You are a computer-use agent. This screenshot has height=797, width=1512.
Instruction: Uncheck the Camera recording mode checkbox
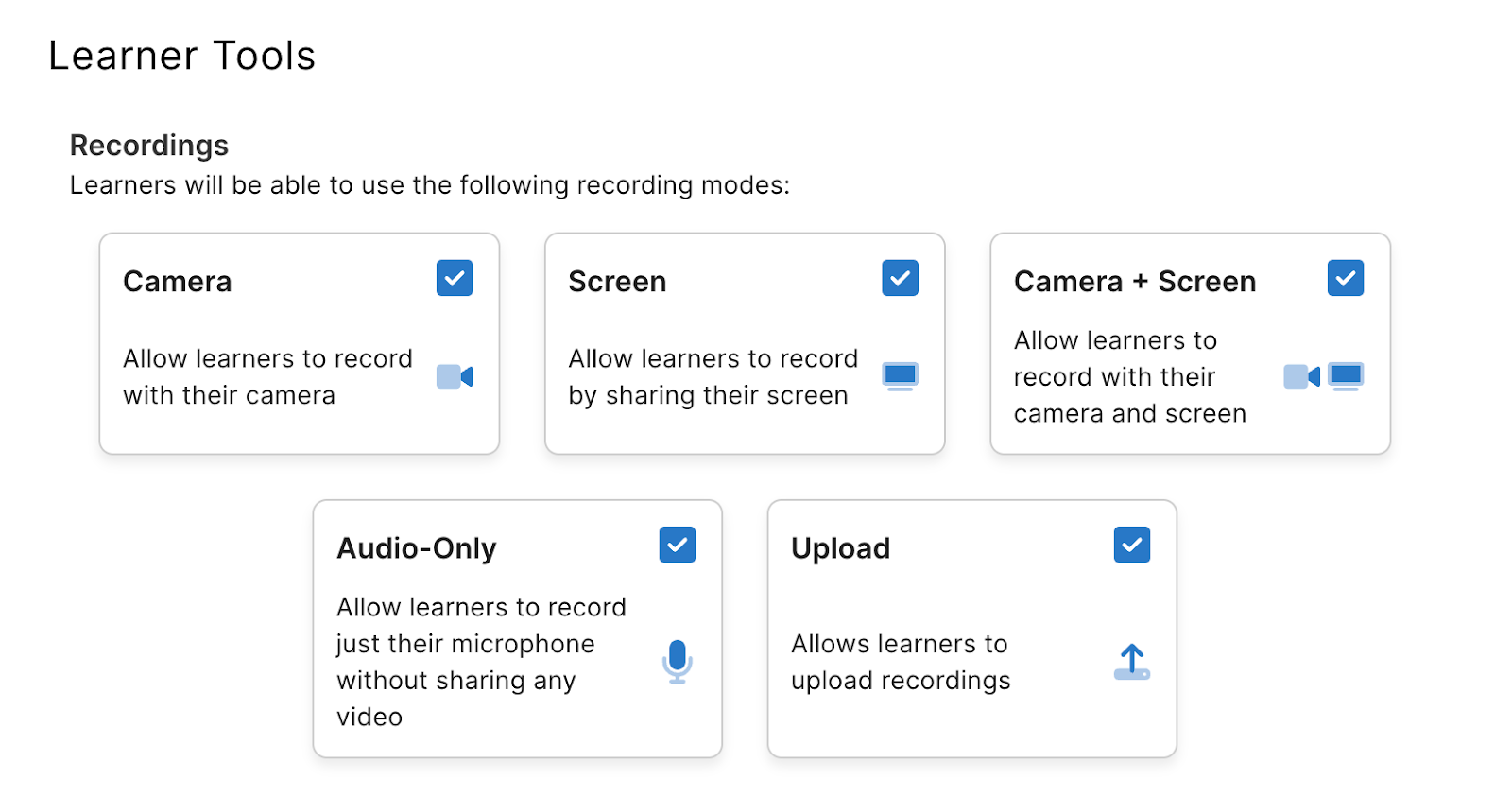click(455, 278)
